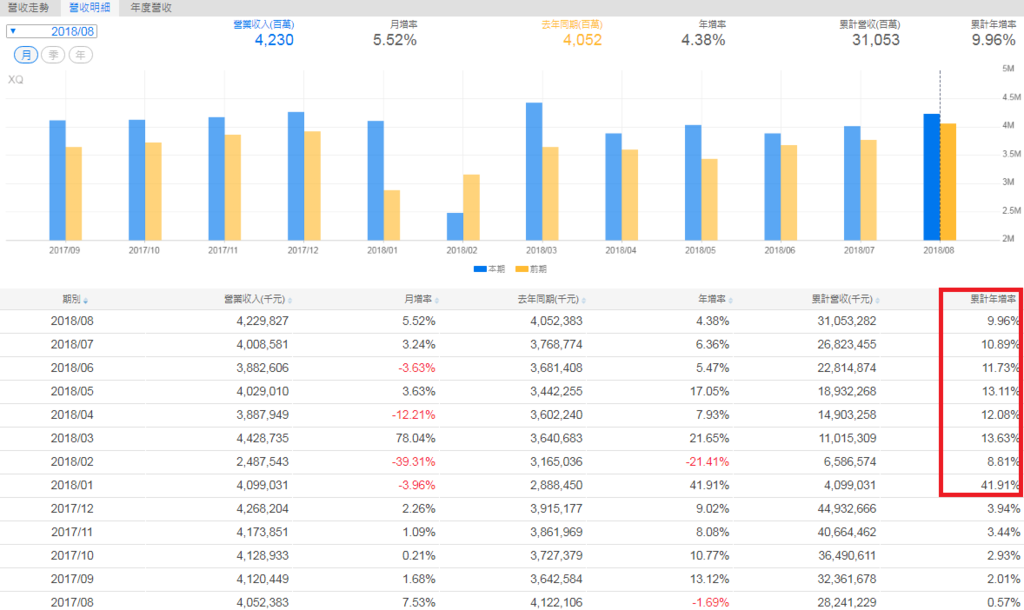Click the 2018/06 period cell
Viewport: 1024px width, 610px height.
coord(72,368)
